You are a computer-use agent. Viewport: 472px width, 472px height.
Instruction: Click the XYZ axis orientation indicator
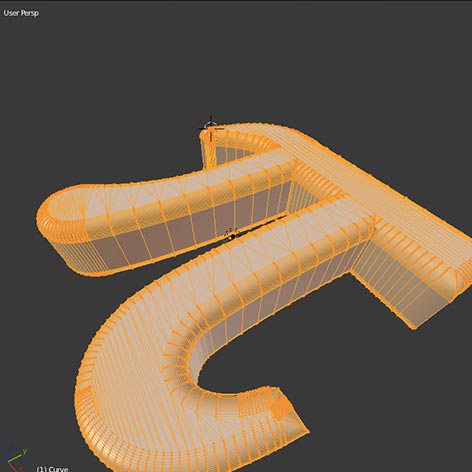tap(16, 458)
